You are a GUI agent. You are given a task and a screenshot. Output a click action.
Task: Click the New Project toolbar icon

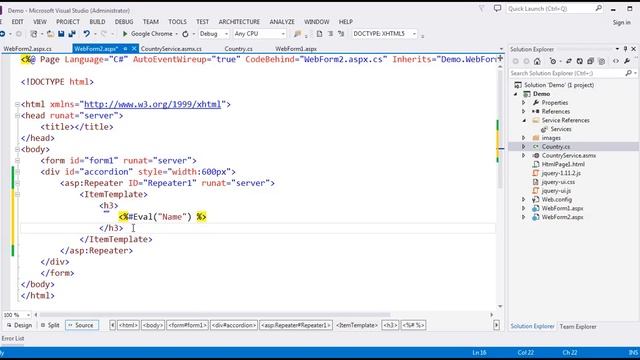pos(34,34)
